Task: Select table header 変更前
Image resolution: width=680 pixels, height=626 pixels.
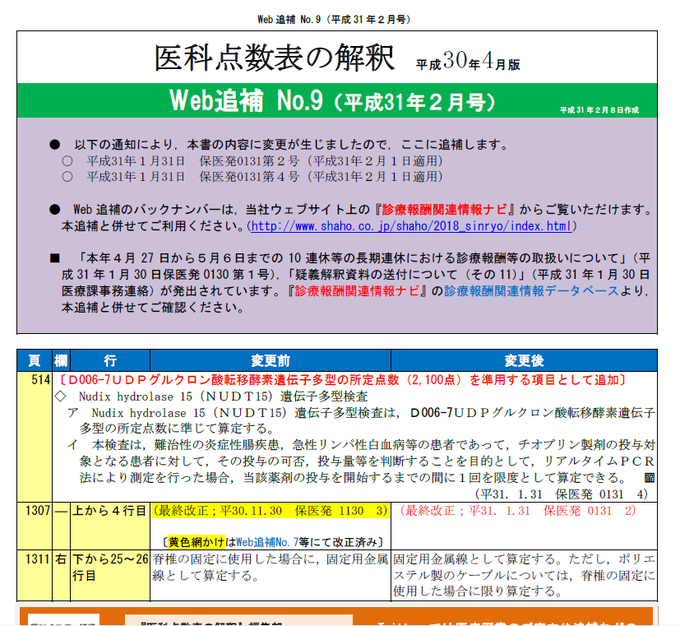Action: (x=270, y=361)
